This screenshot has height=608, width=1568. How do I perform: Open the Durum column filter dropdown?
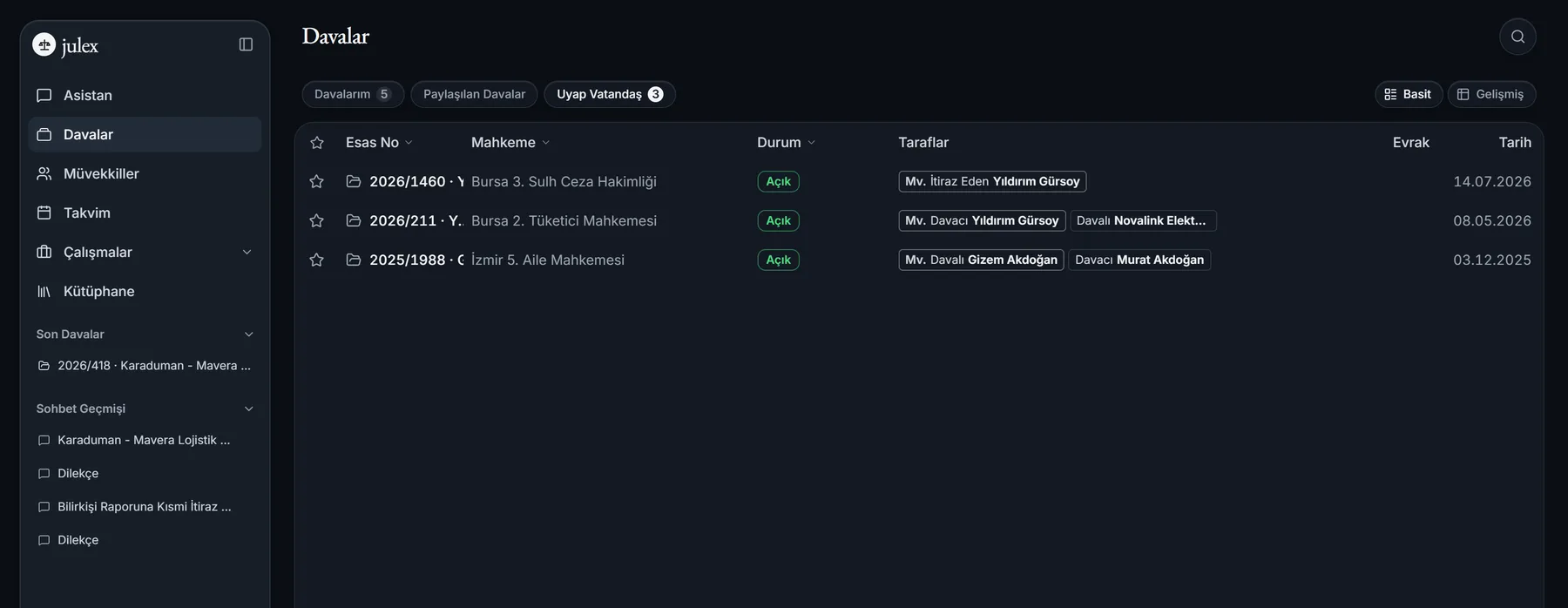[x=811, y=142]
